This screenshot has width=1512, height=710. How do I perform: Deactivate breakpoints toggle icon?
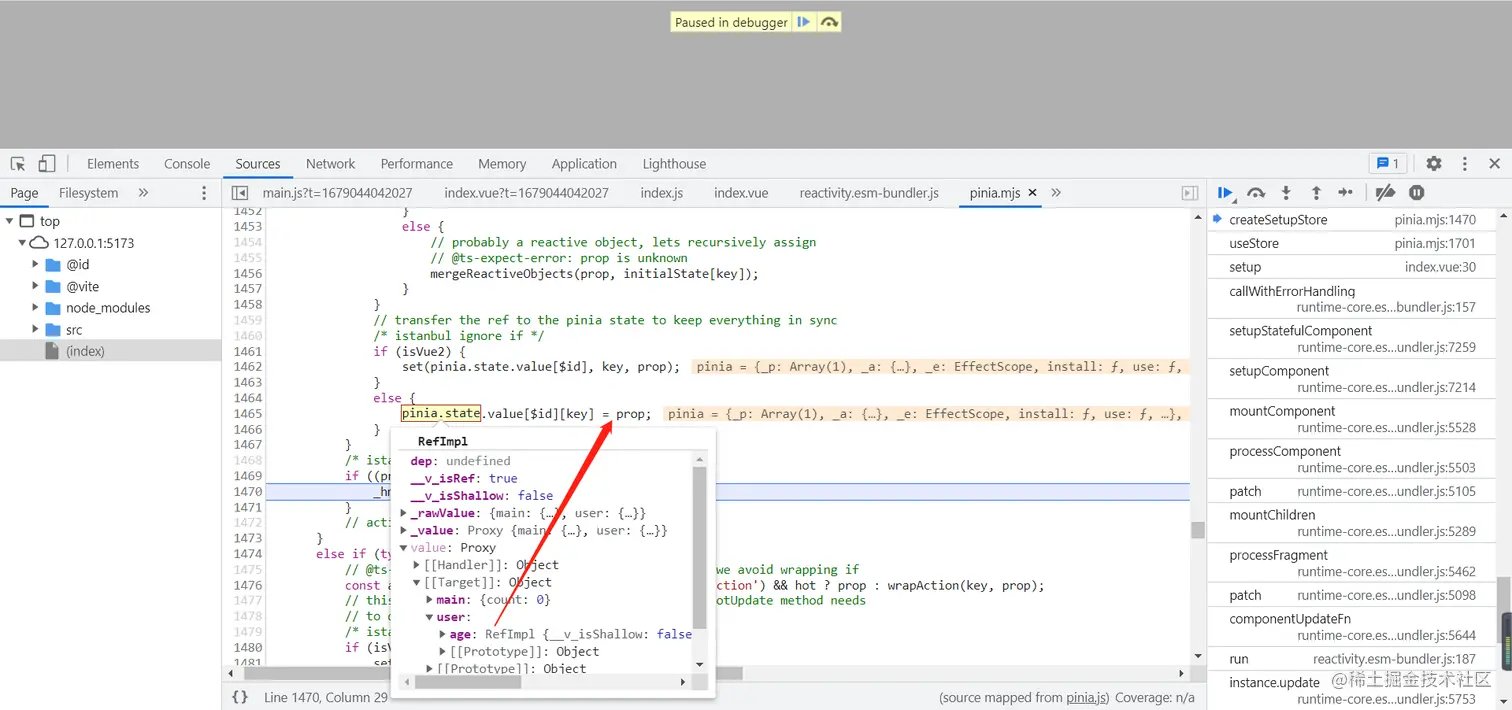[x=1385, y=192]
